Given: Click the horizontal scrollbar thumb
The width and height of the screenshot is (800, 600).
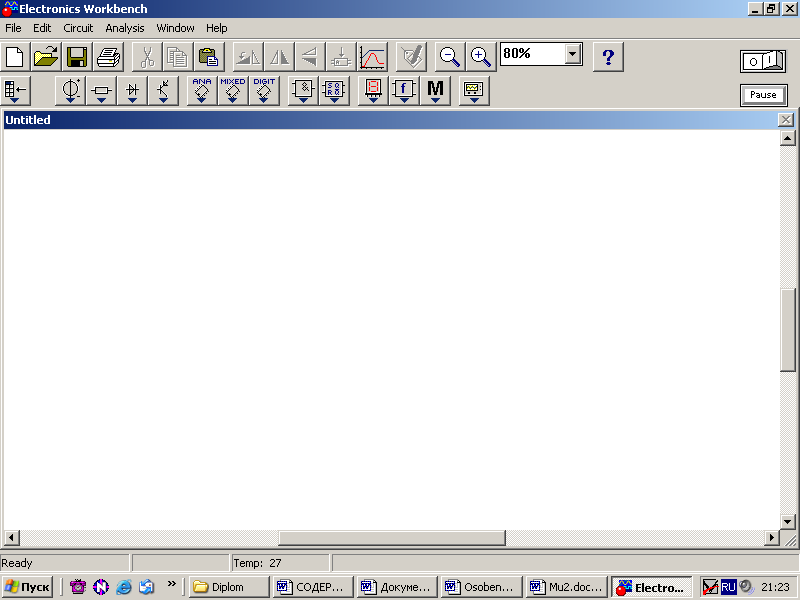Looking at the screenshot, I should (x=392, y=538).
